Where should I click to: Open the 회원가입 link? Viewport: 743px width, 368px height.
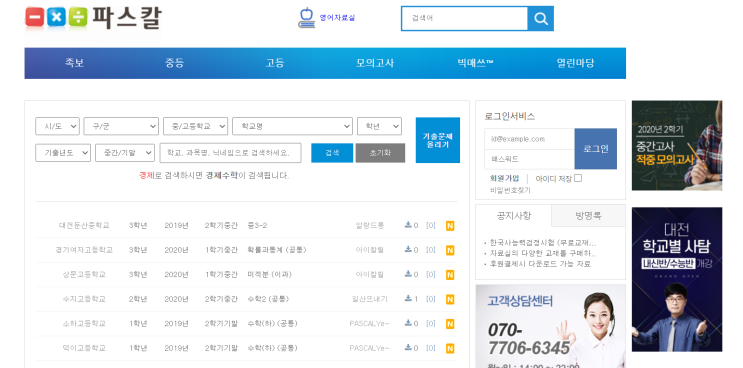(504, 179)
